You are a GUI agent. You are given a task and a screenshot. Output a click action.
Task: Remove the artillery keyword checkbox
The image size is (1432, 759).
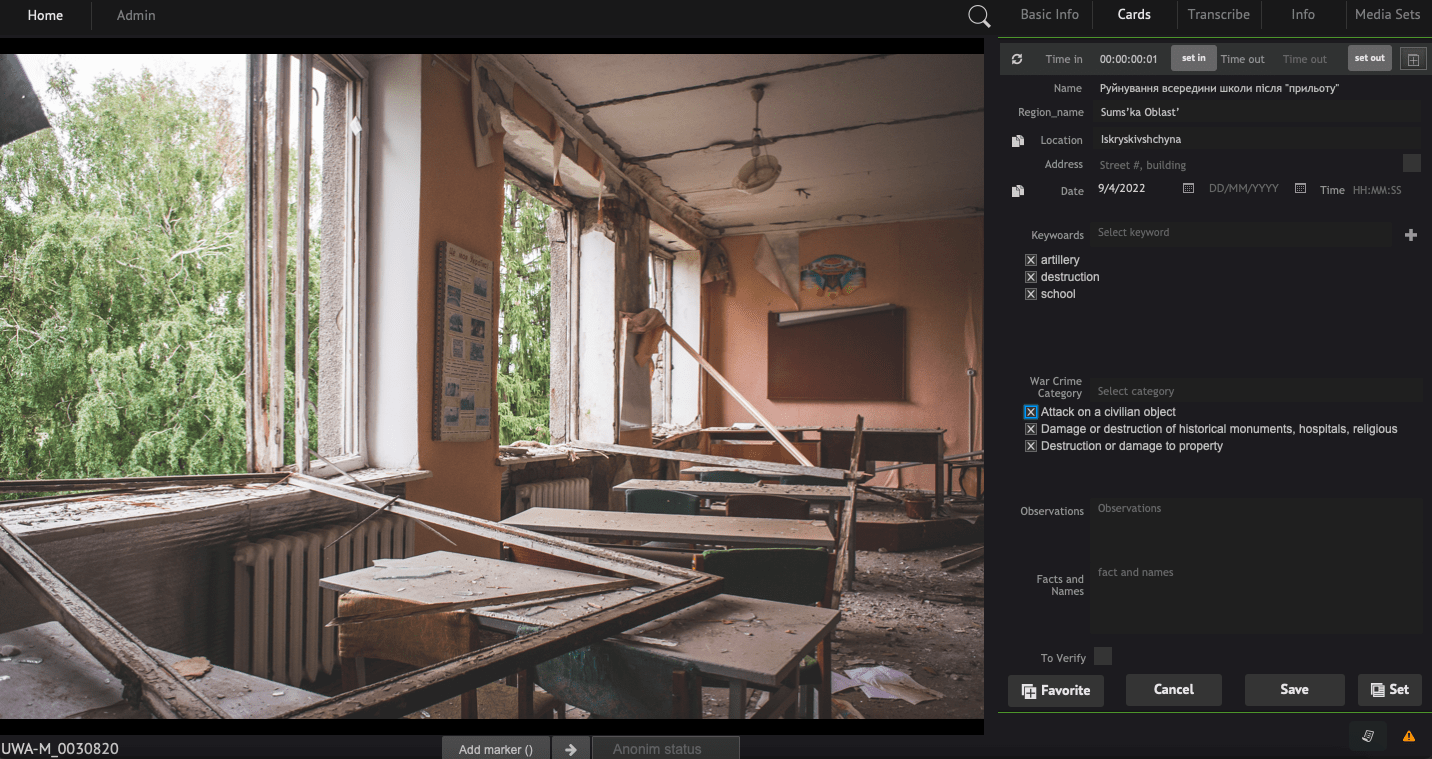tap(1031, 260)
